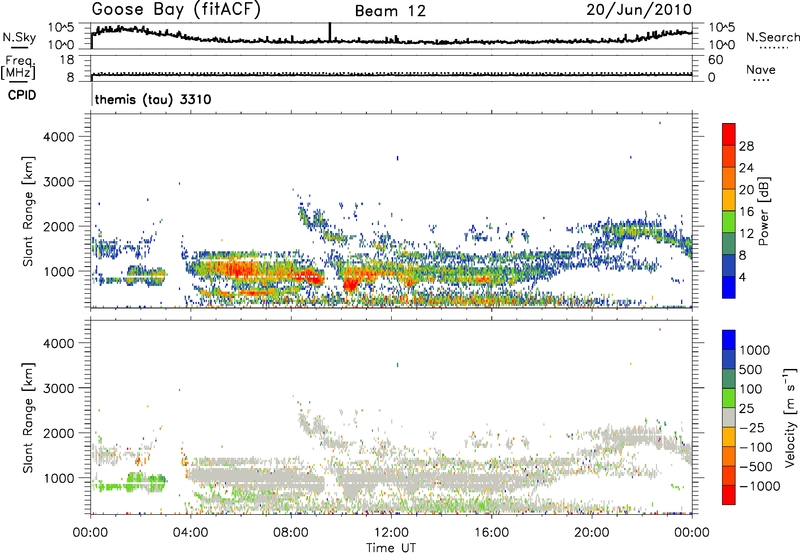Screen dimensions: 800x554
Task: Click the '4000' tick on power panel axis
Action: (59, 137)
